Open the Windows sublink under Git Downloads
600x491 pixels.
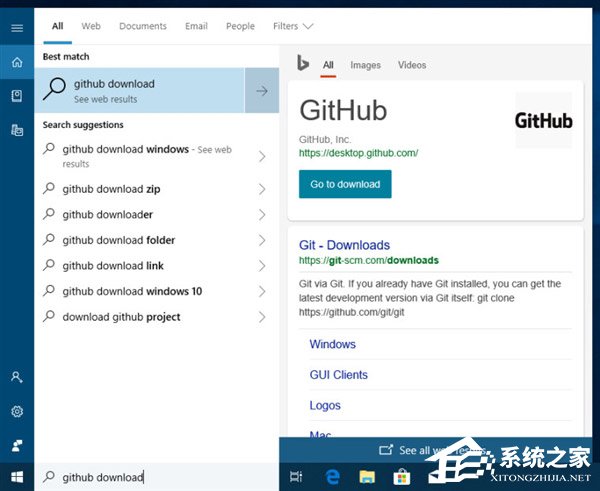coord(333,344)
